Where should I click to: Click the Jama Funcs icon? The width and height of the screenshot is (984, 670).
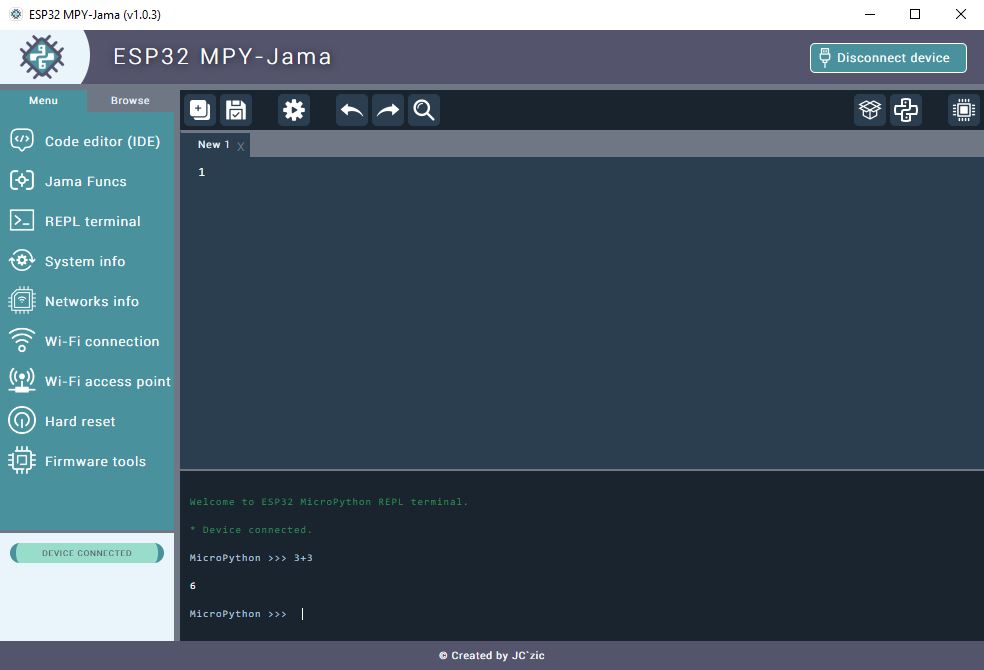22,181
